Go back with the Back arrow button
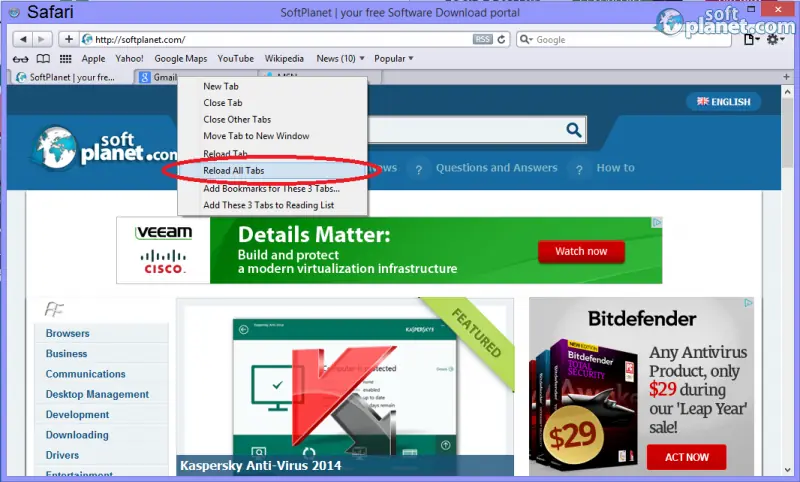 (23, 39)
